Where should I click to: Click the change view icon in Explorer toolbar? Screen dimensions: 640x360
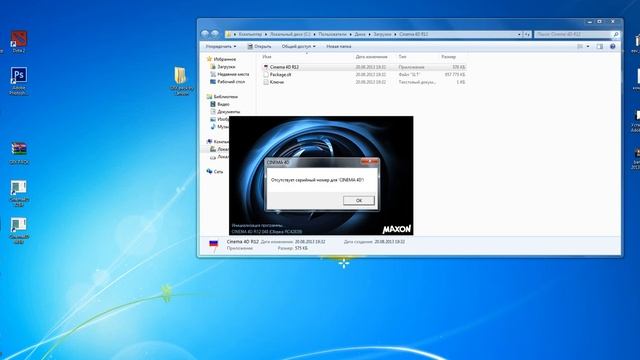[x=580, y=47]
